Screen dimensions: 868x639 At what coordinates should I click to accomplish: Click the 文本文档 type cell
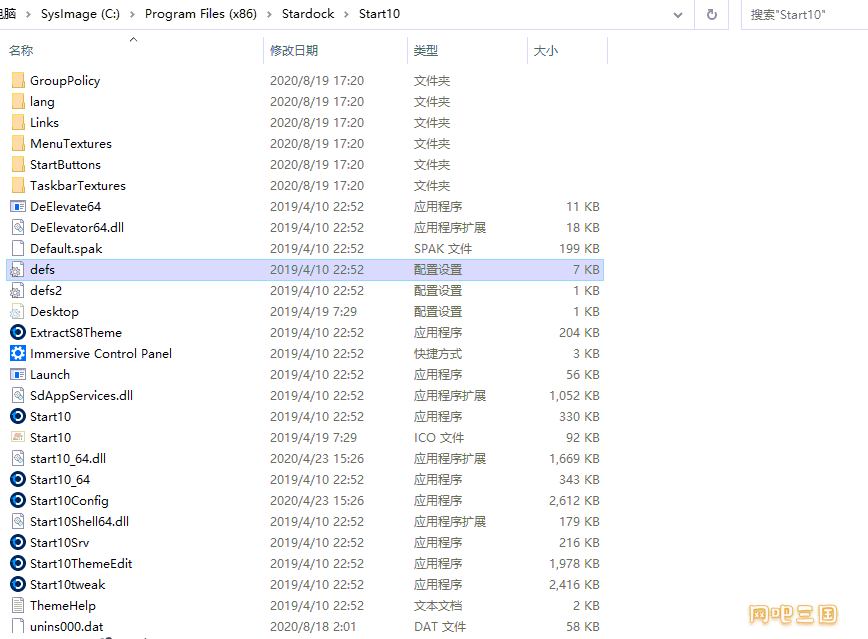[x=437, y=605]
